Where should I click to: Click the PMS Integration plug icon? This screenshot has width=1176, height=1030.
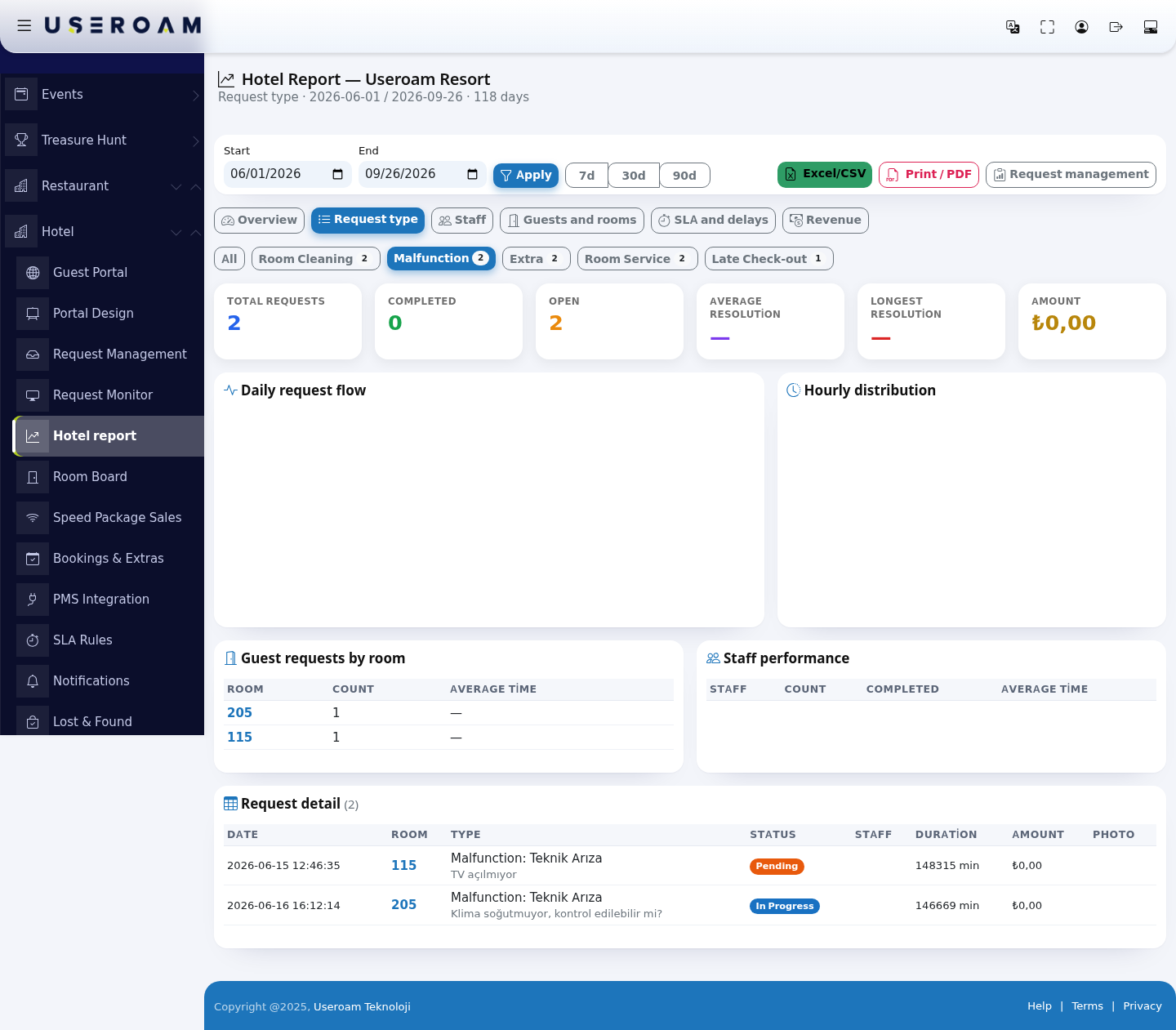[x=33, y=600]
